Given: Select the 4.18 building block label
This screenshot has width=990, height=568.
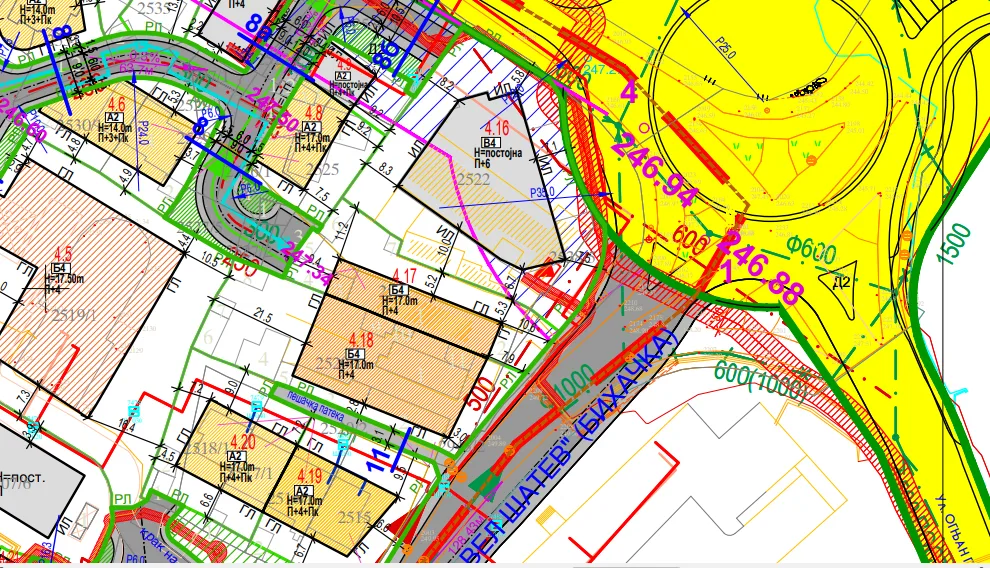Looking at the screenshot, I should coord(360,341).
